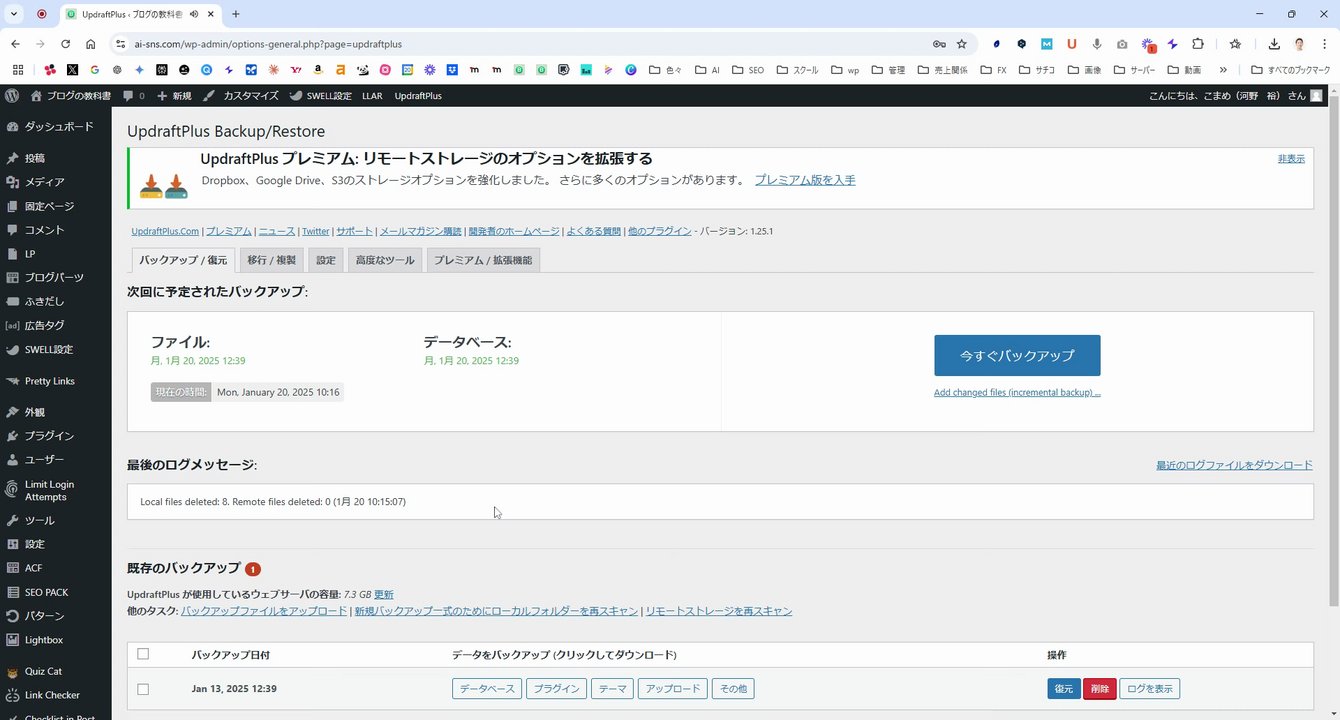Open the すべてのブックマーク folder
The width and height of the screenshot is (1340, 720).
point(1290,70)
